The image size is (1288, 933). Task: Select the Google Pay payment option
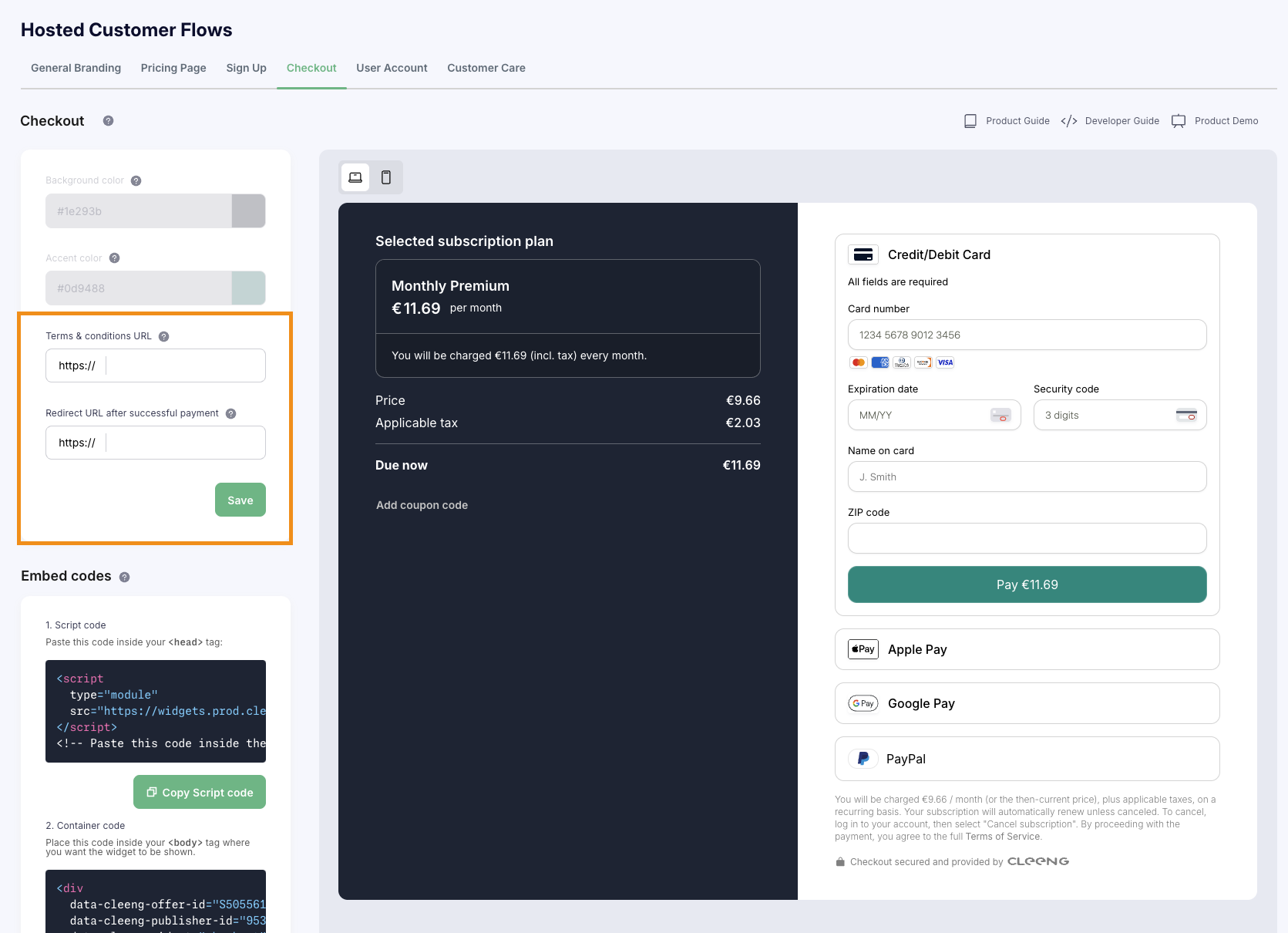click(x=1027, y=703)
